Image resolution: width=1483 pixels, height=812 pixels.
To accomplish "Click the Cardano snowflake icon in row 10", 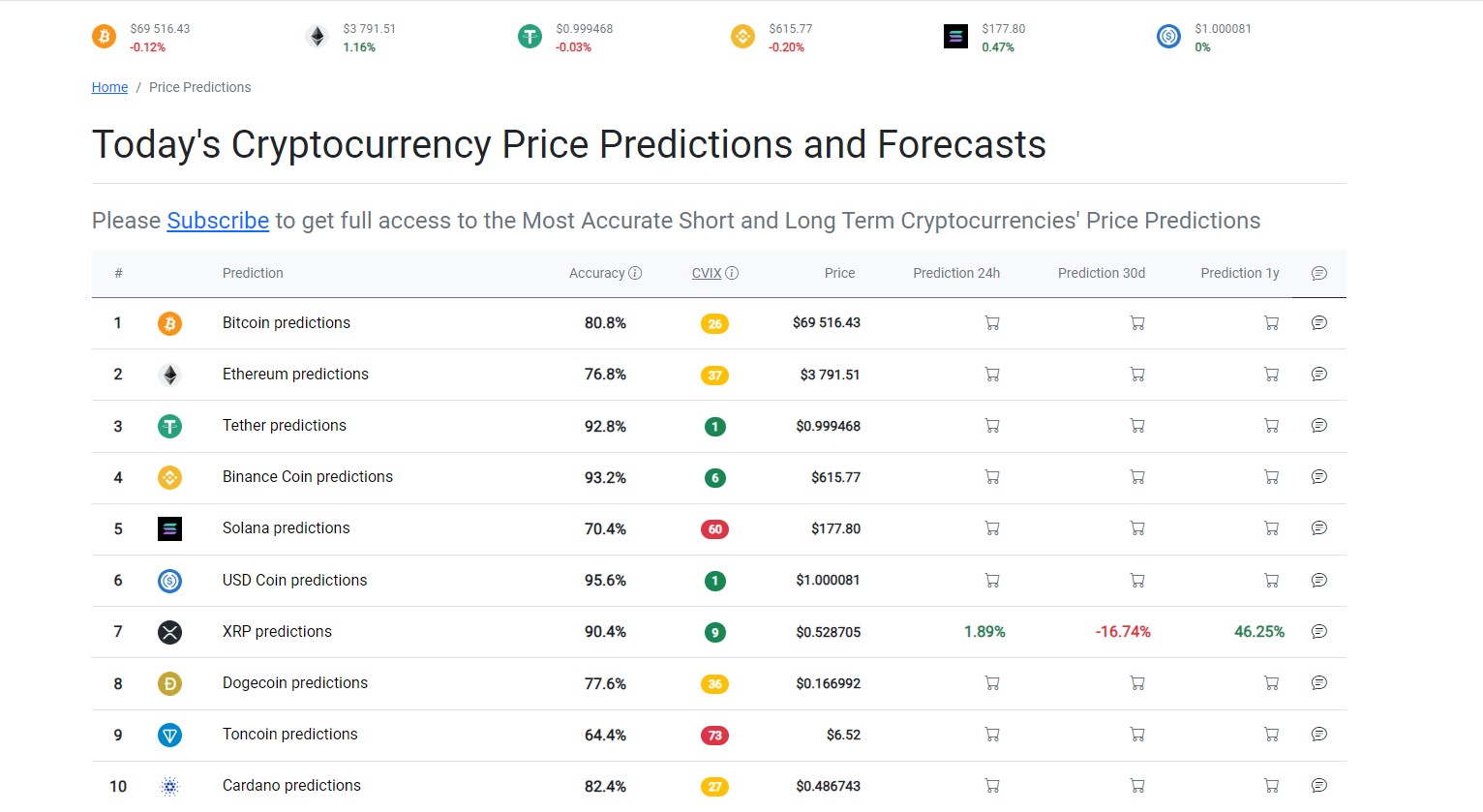I will pos(170,786).
